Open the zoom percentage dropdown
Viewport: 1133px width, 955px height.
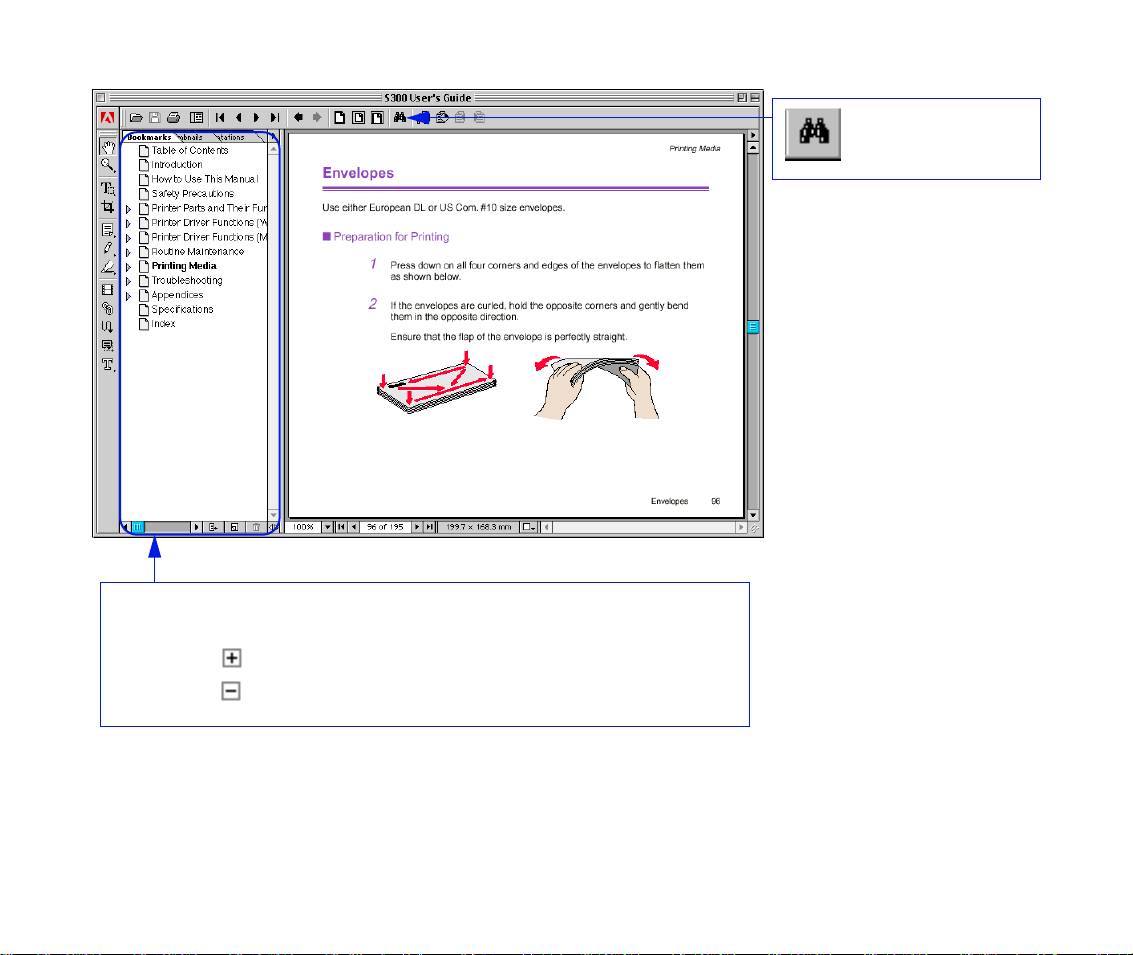[327, 527]
